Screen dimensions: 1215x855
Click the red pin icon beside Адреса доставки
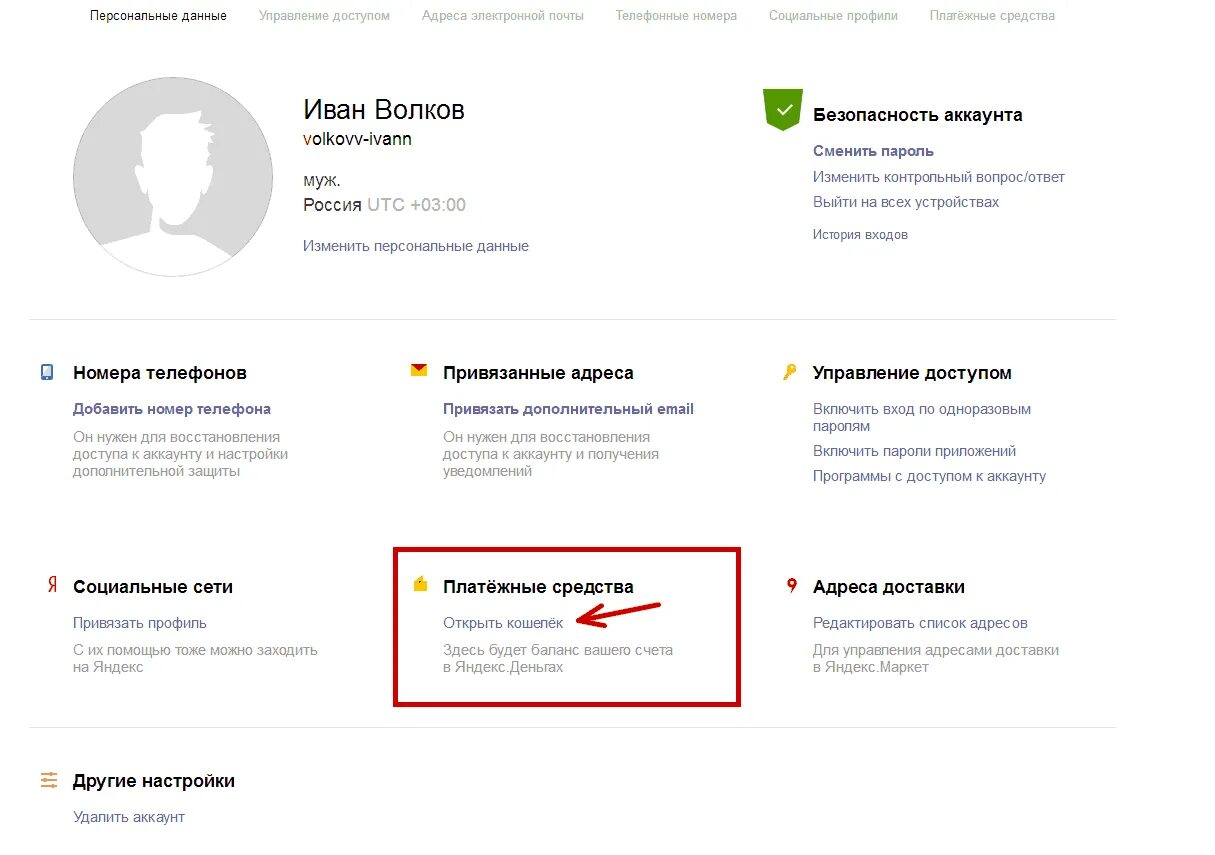(792, 585)
